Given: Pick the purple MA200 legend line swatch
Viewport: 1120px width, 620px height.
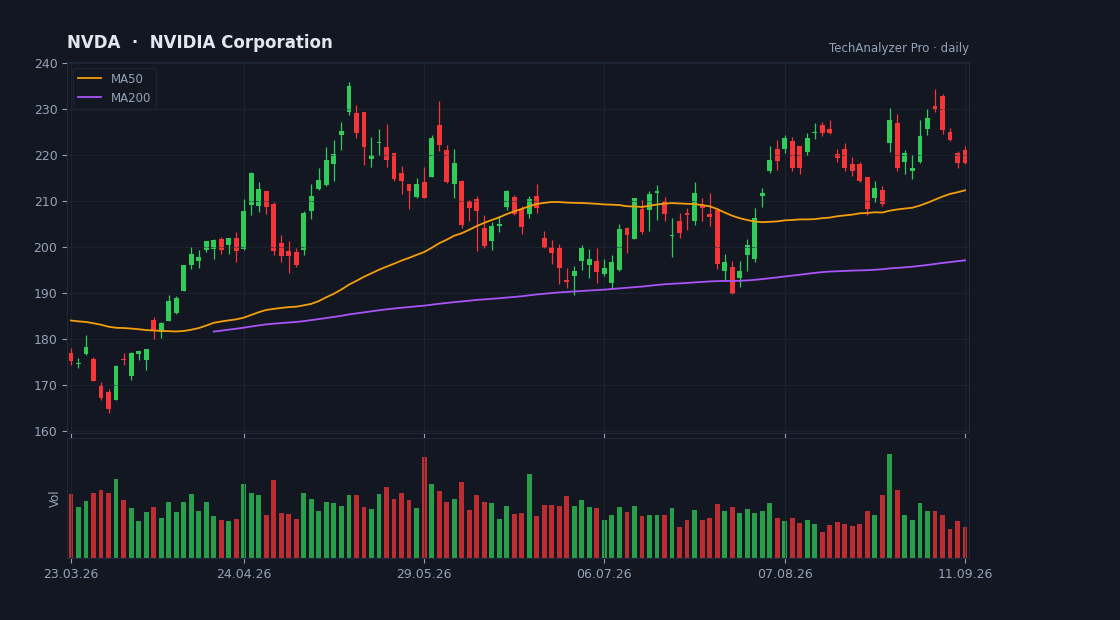Looking at the screenshot, I should tap(89, 98).
